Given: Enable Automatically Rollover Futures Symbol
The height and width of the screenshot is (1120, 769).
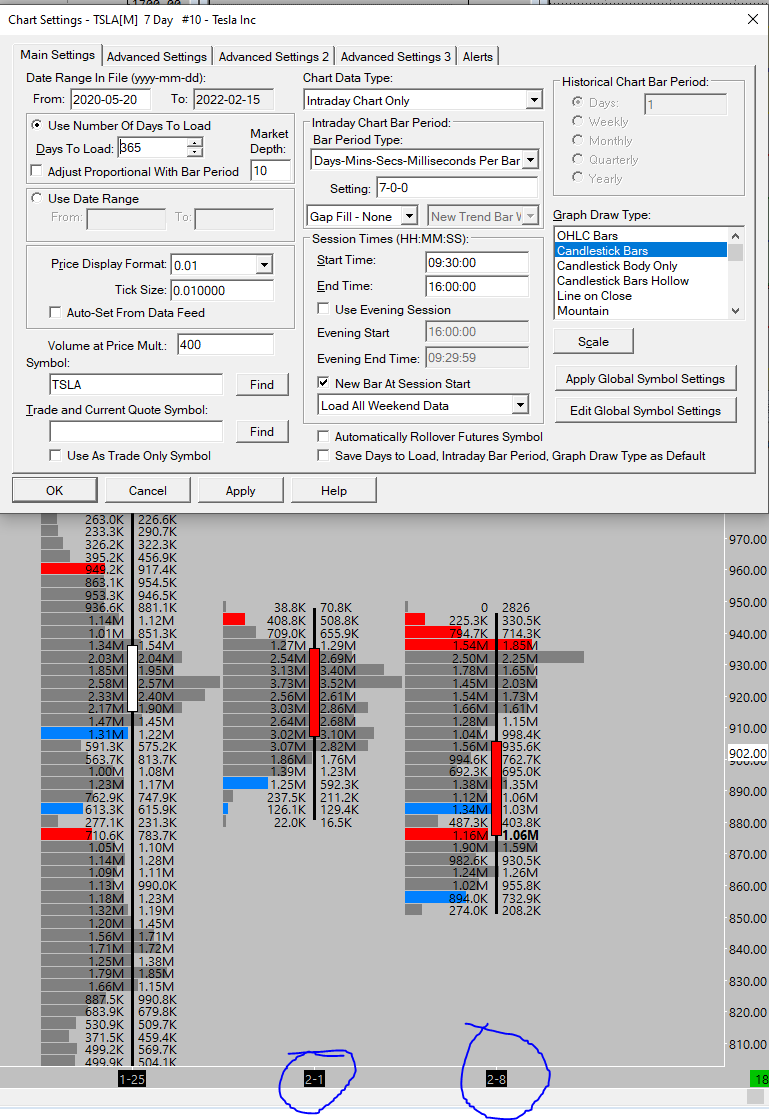Looking at the screenshot, I should tap(323, 436).
